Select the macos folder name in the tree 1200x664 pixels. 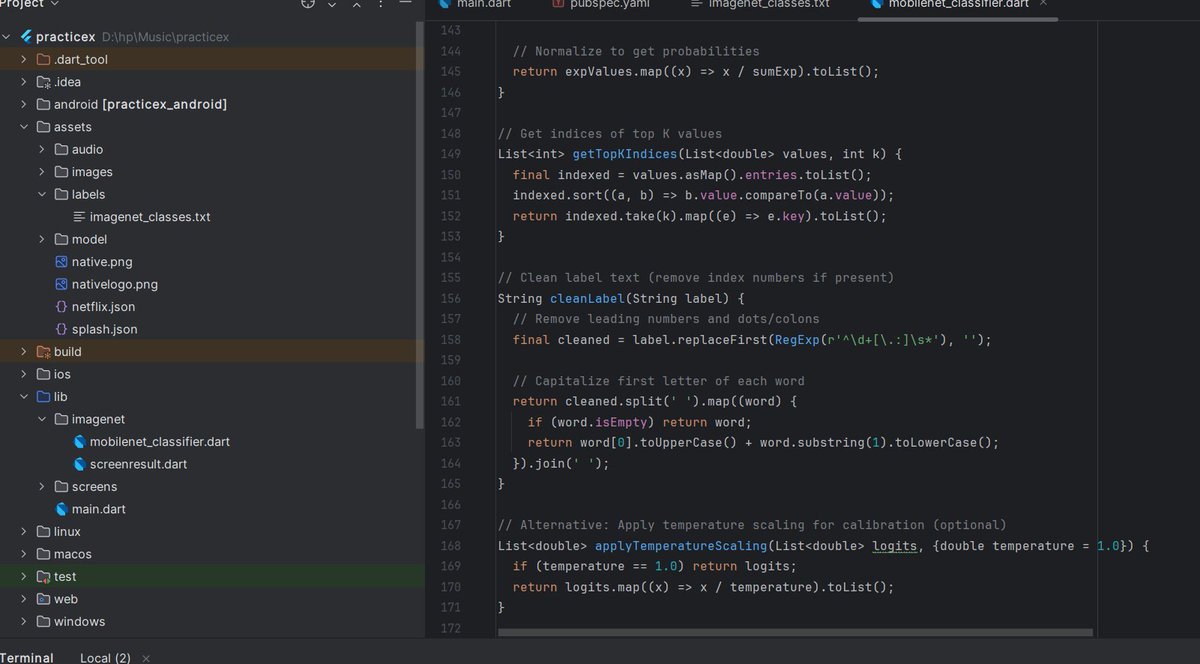pos(73,554)
